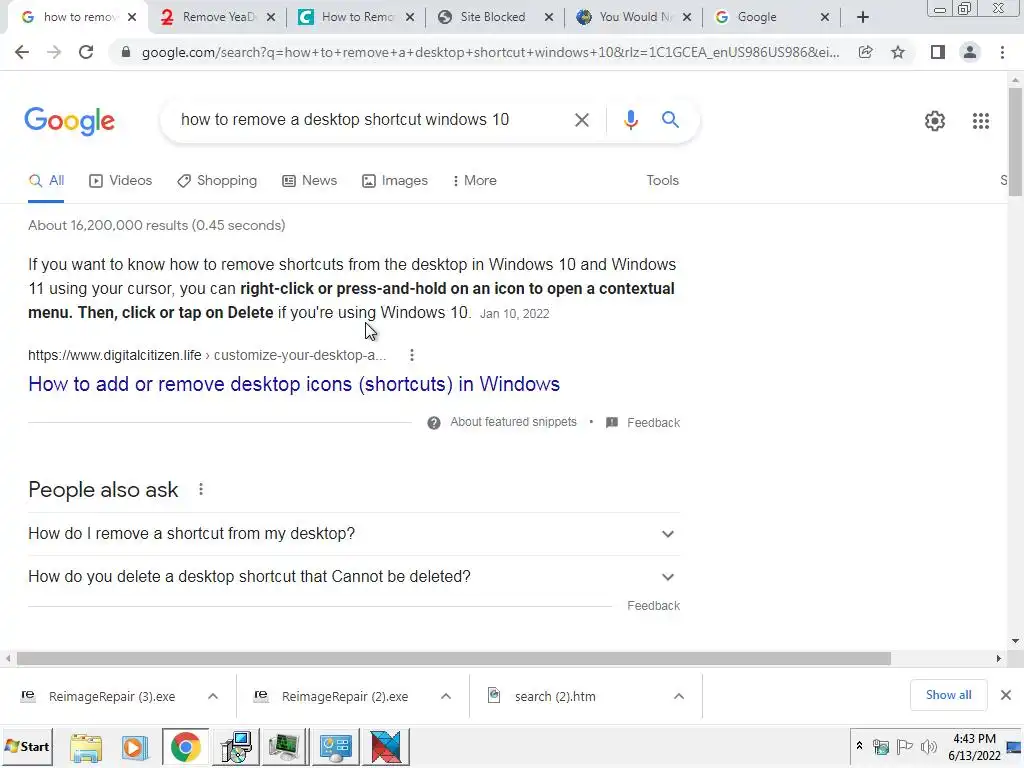
Task: Reload the current page
Action: pos(86,52)
